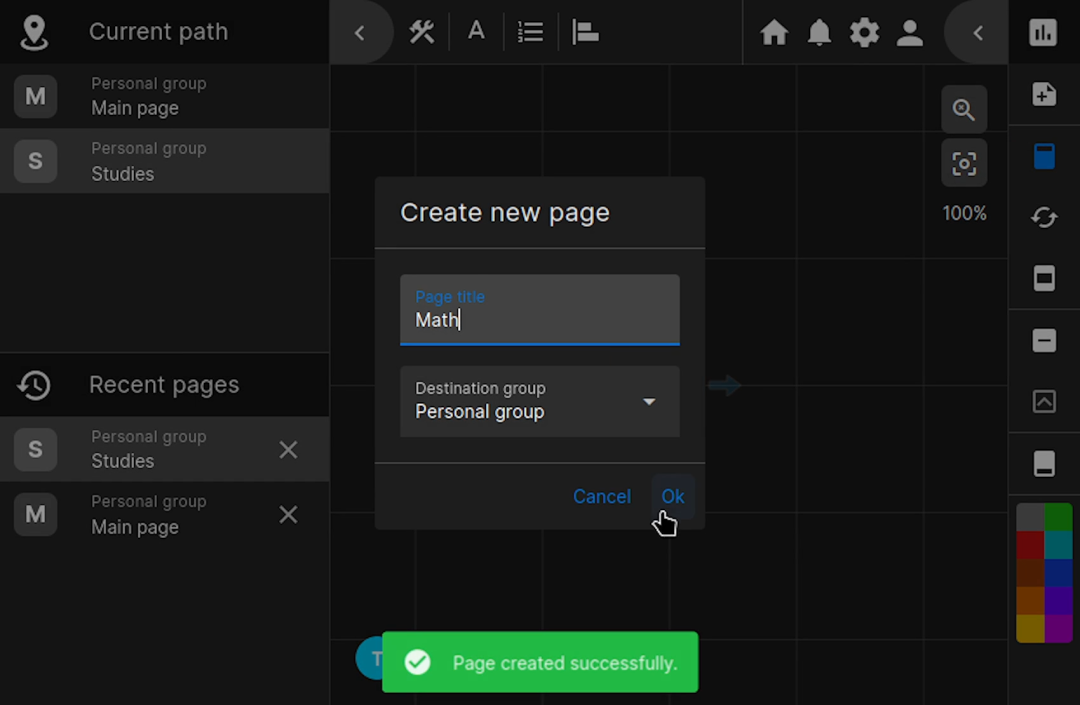This screenshot has width=1080, height=705.
Task: Pick the green color swatch
Action: (x=1058, y=517)
